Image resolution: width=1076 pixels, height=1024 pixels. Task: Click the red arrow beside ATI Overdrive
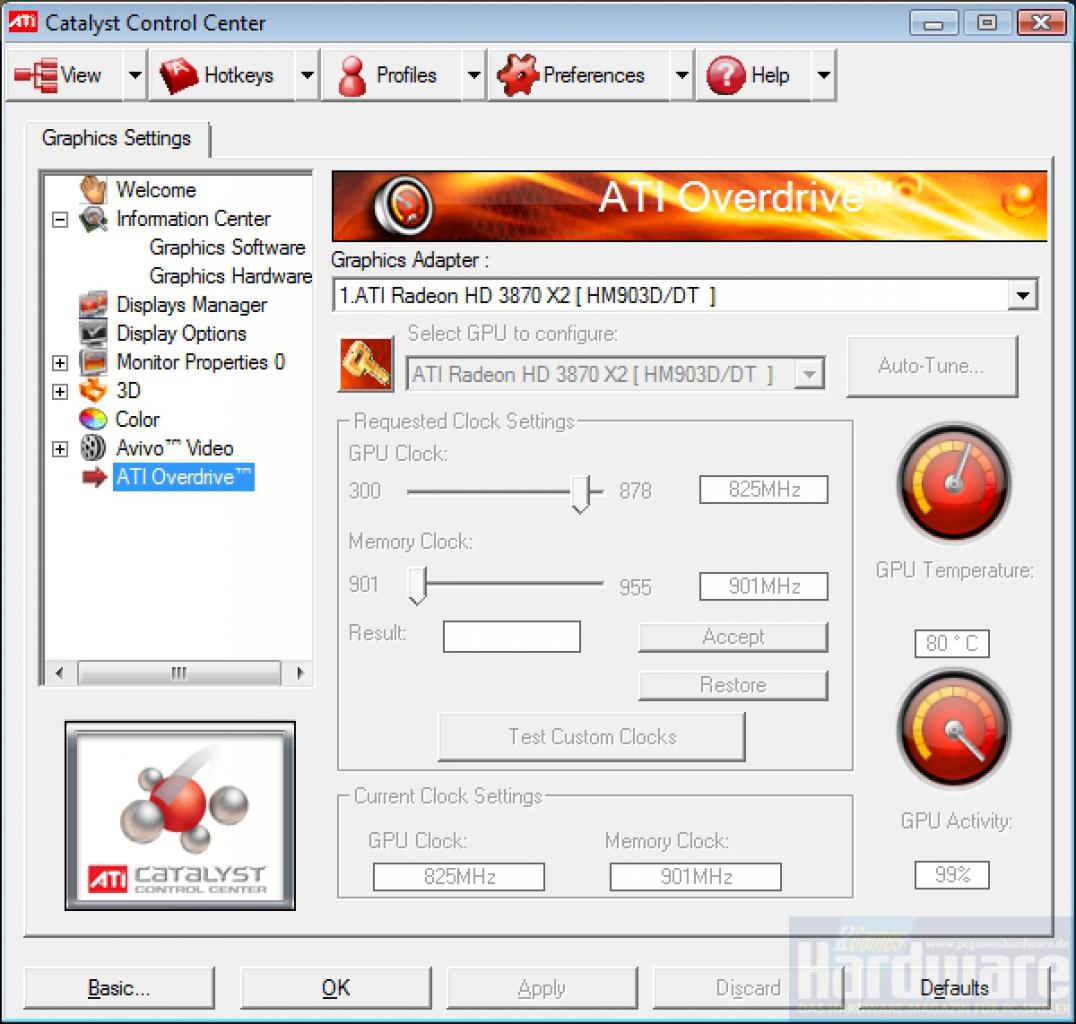(94, 476)
